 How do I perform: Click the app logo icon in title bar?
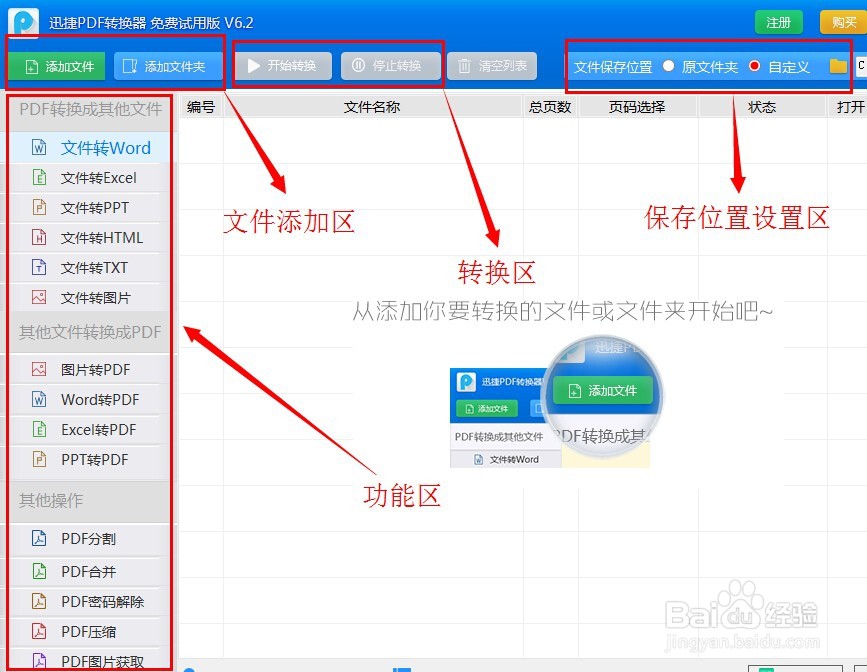tap(24, 23)
